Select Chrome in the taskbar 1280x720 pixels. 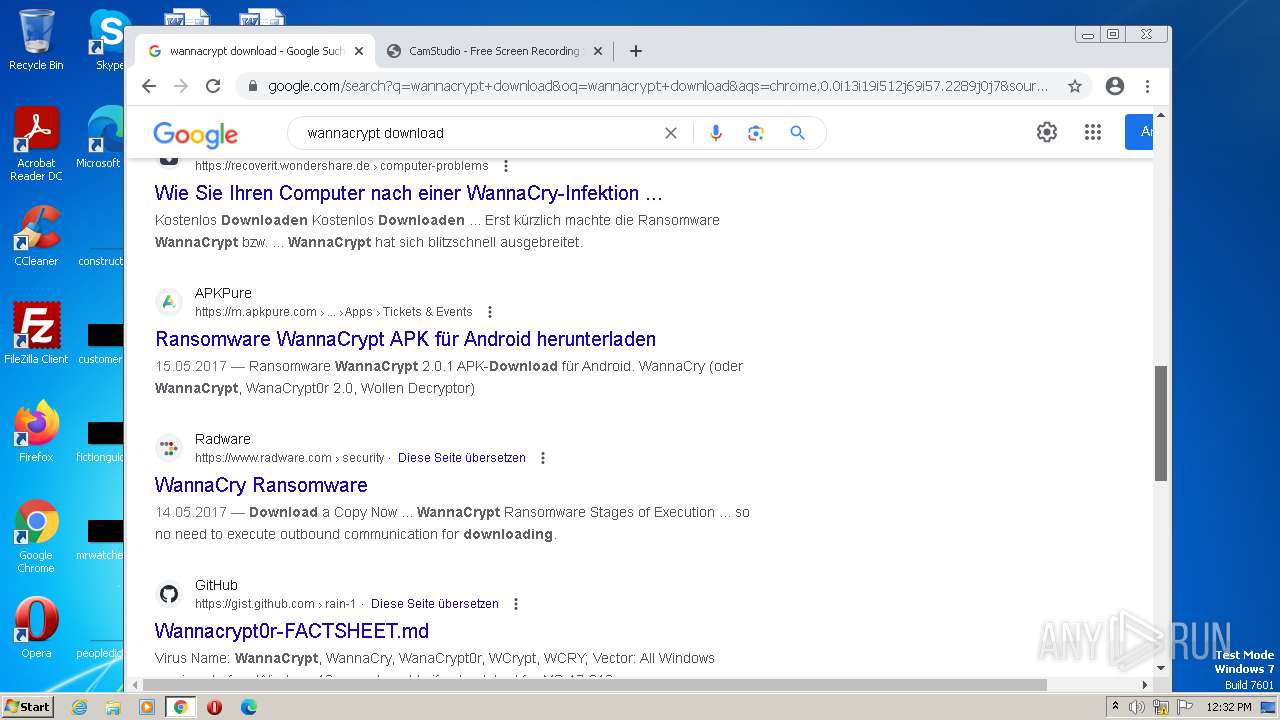pyautogui.click(x=181, y=707)
